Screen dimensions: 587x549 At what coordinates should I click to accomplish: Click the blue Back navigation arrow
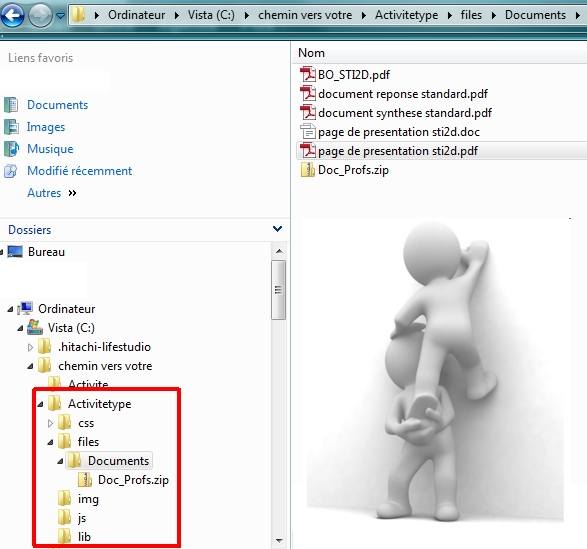12,15
